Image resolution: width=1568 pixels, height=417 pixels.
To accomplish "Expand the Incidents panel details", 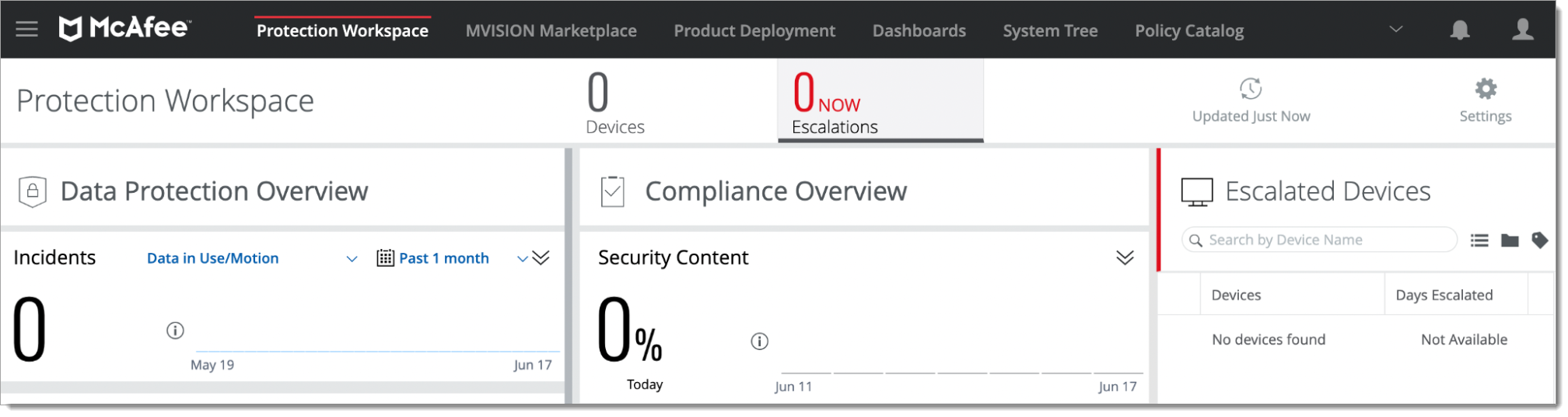I will pos(541,258).
